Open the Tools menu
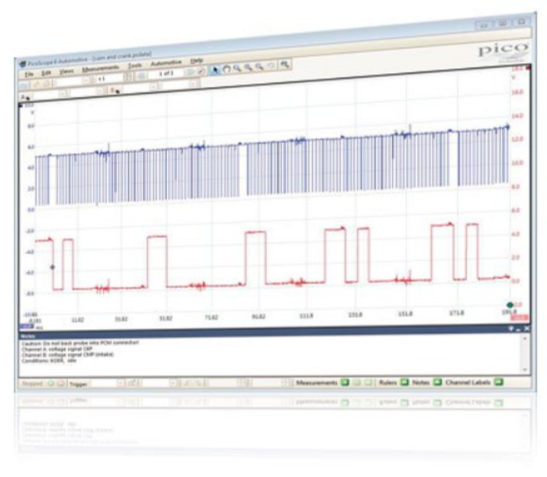 pos(135,66)
